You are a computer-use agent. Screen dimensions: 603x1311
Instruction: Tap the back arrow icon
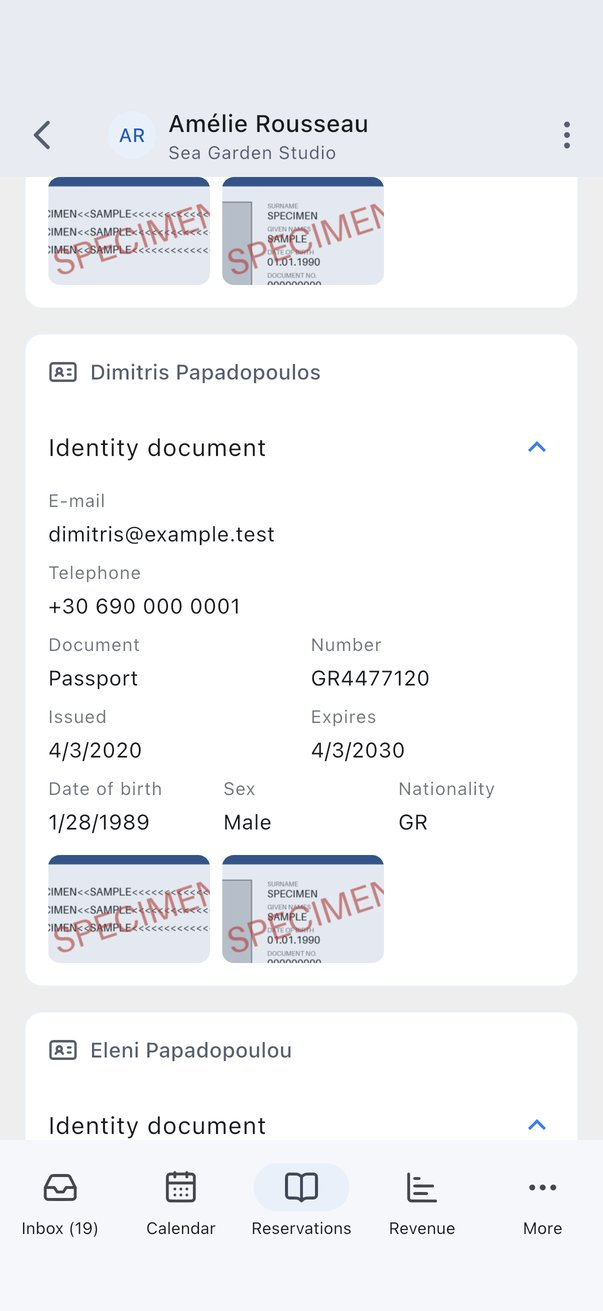coord(42,135)
